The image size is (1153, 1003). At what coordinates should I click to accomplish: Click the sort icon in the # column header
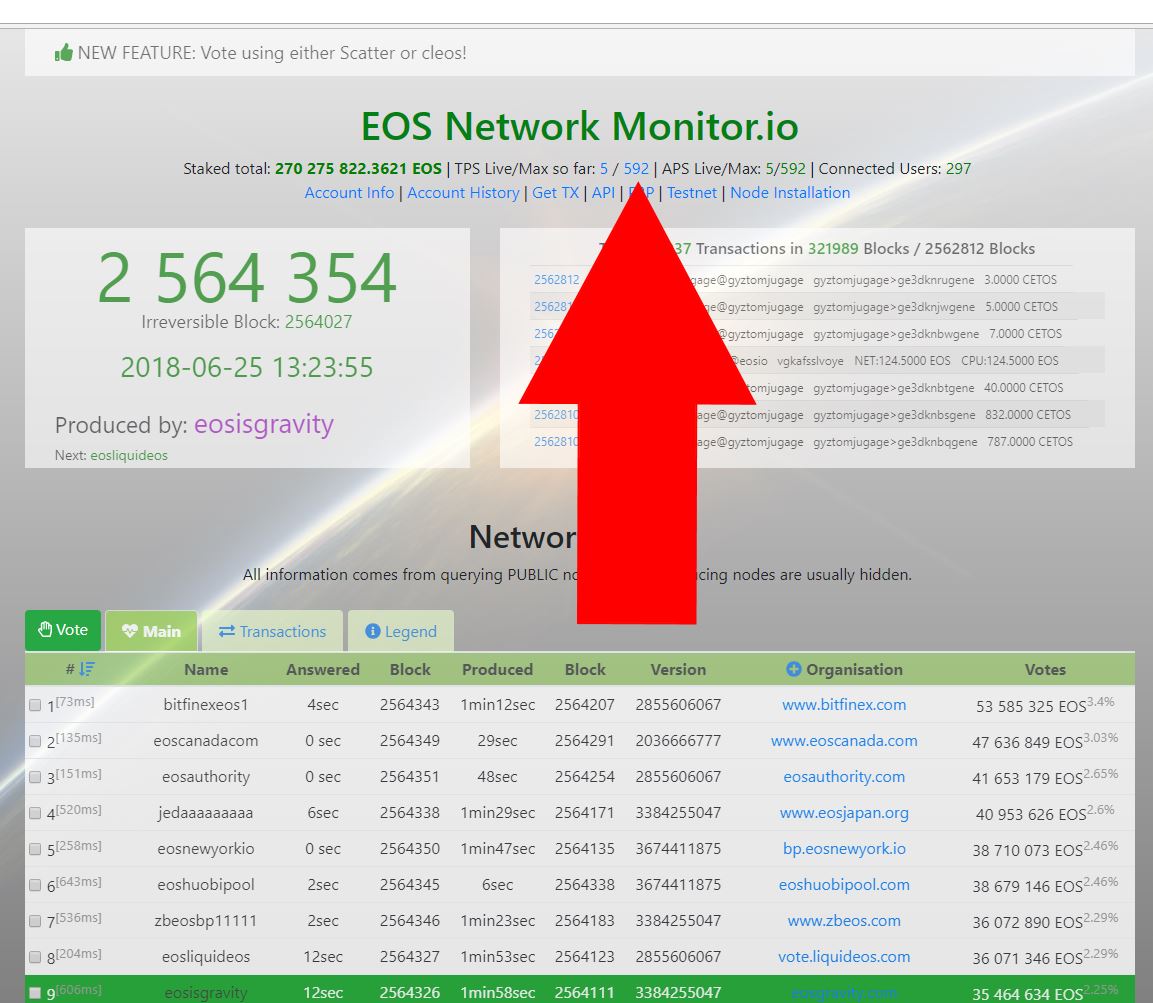point(88,669)
